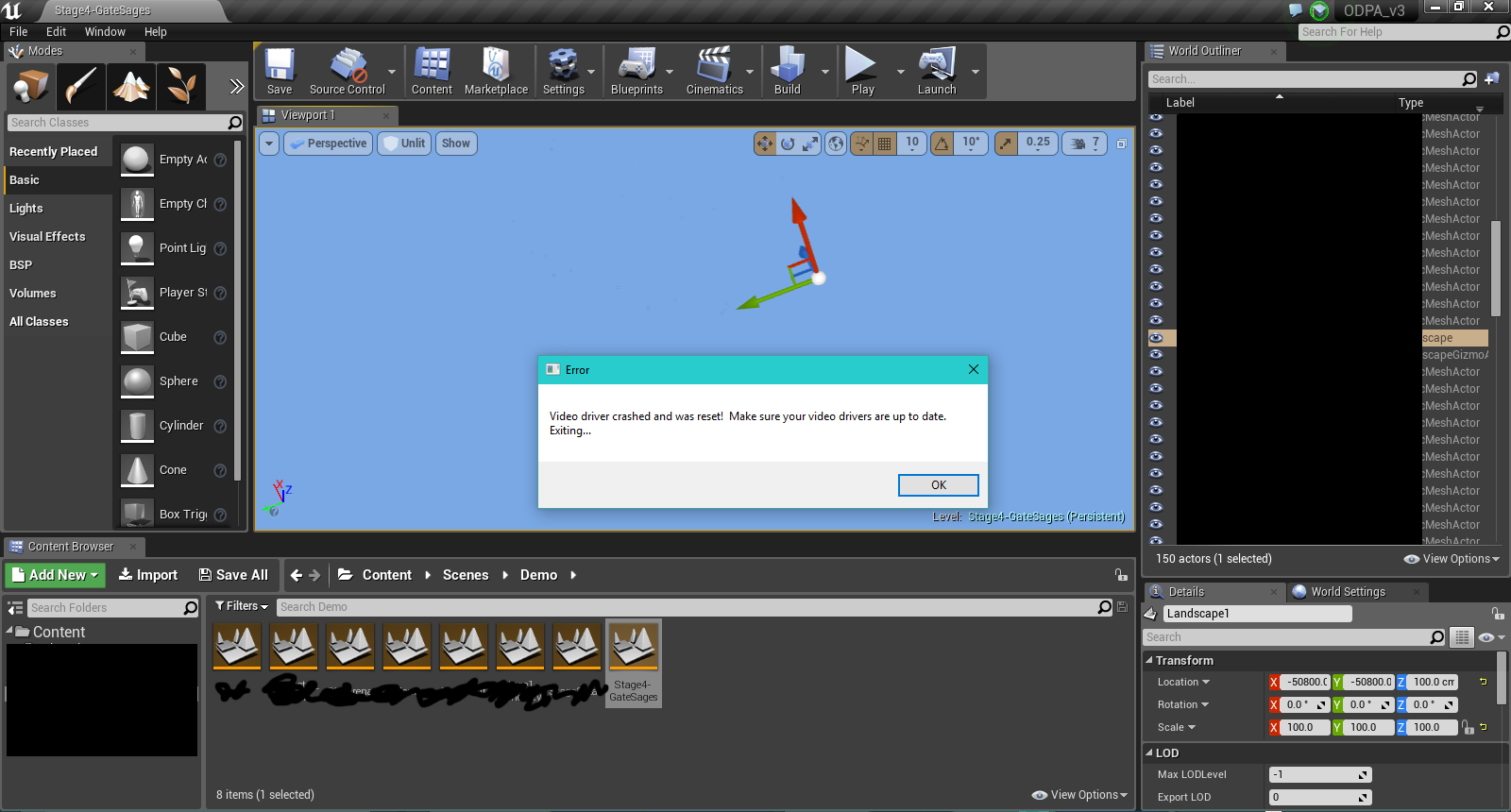Screen dimensions: 1511x812
Task: Click the Launch toolbar icon
Action: coord(936,71)
